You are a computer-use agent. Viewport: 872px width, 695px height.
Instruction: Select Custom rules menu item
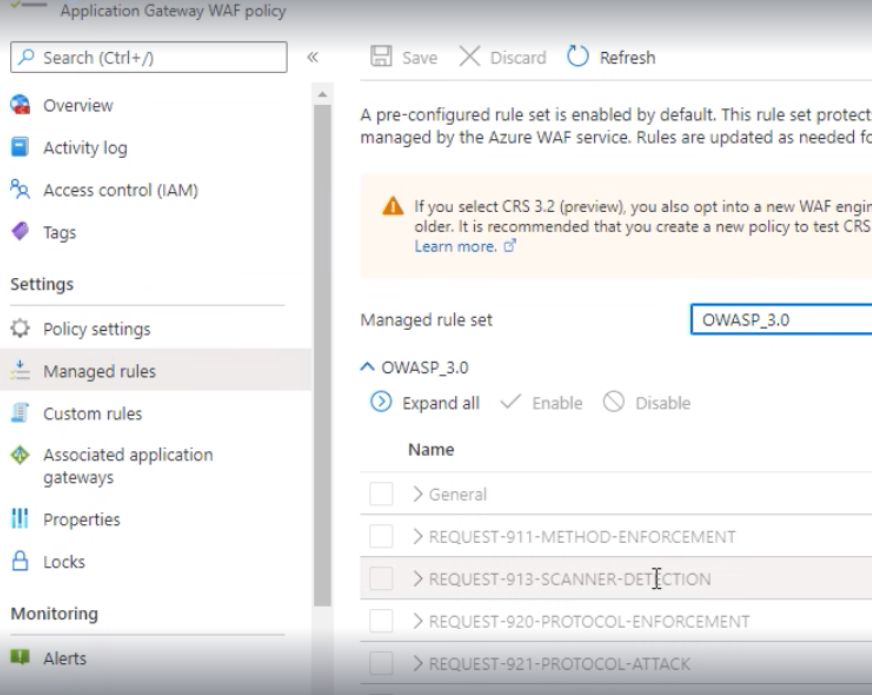pos(93,414)
